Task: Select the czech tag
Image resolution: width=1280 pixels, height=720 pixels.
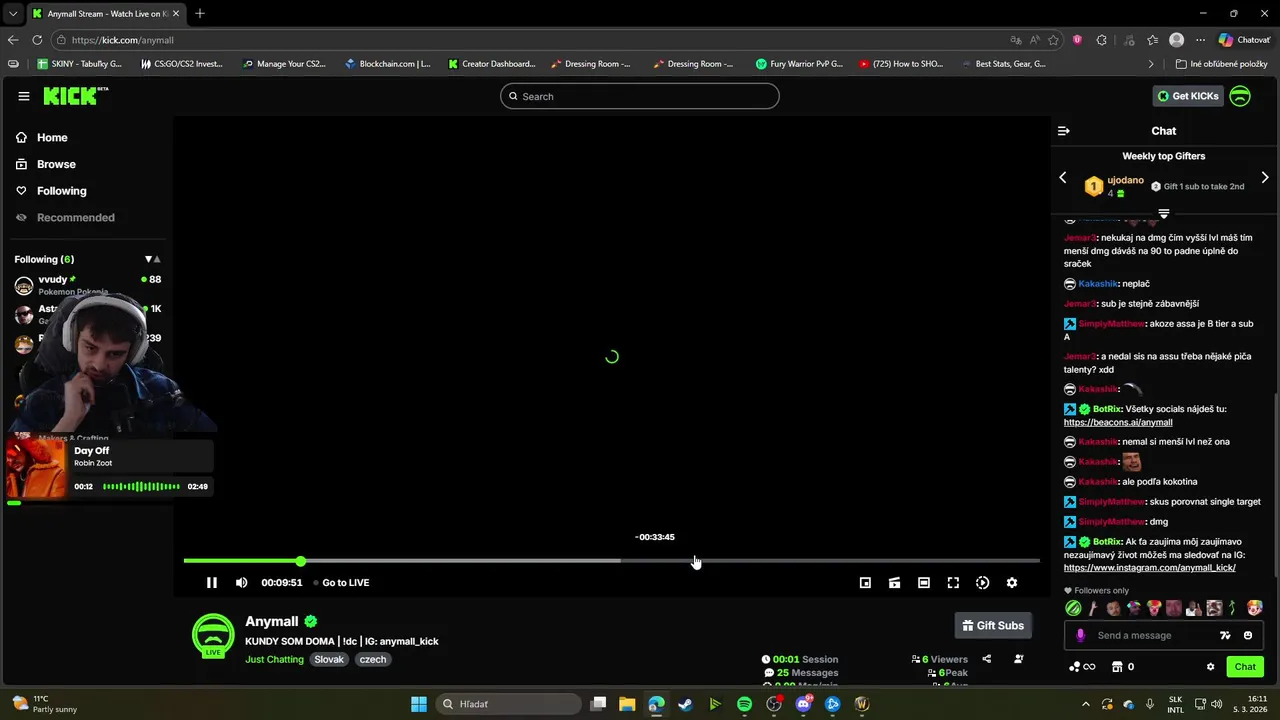Action: pyautogui.click(x=373, y=659)
